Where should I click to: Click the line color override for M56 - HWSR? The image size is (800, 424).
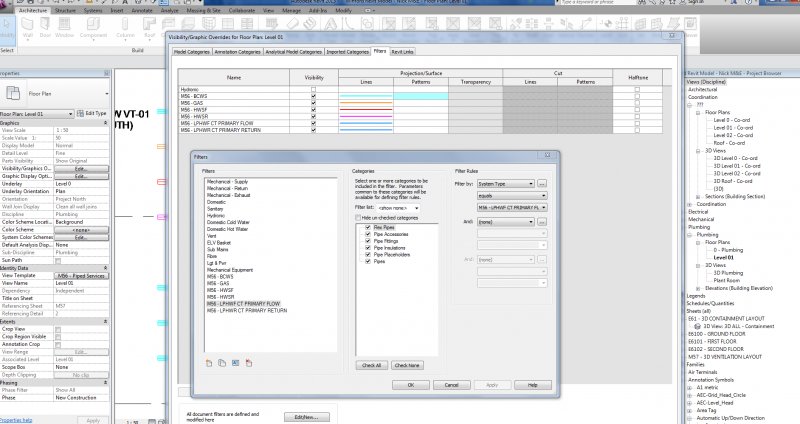click(x=366, y=116)
